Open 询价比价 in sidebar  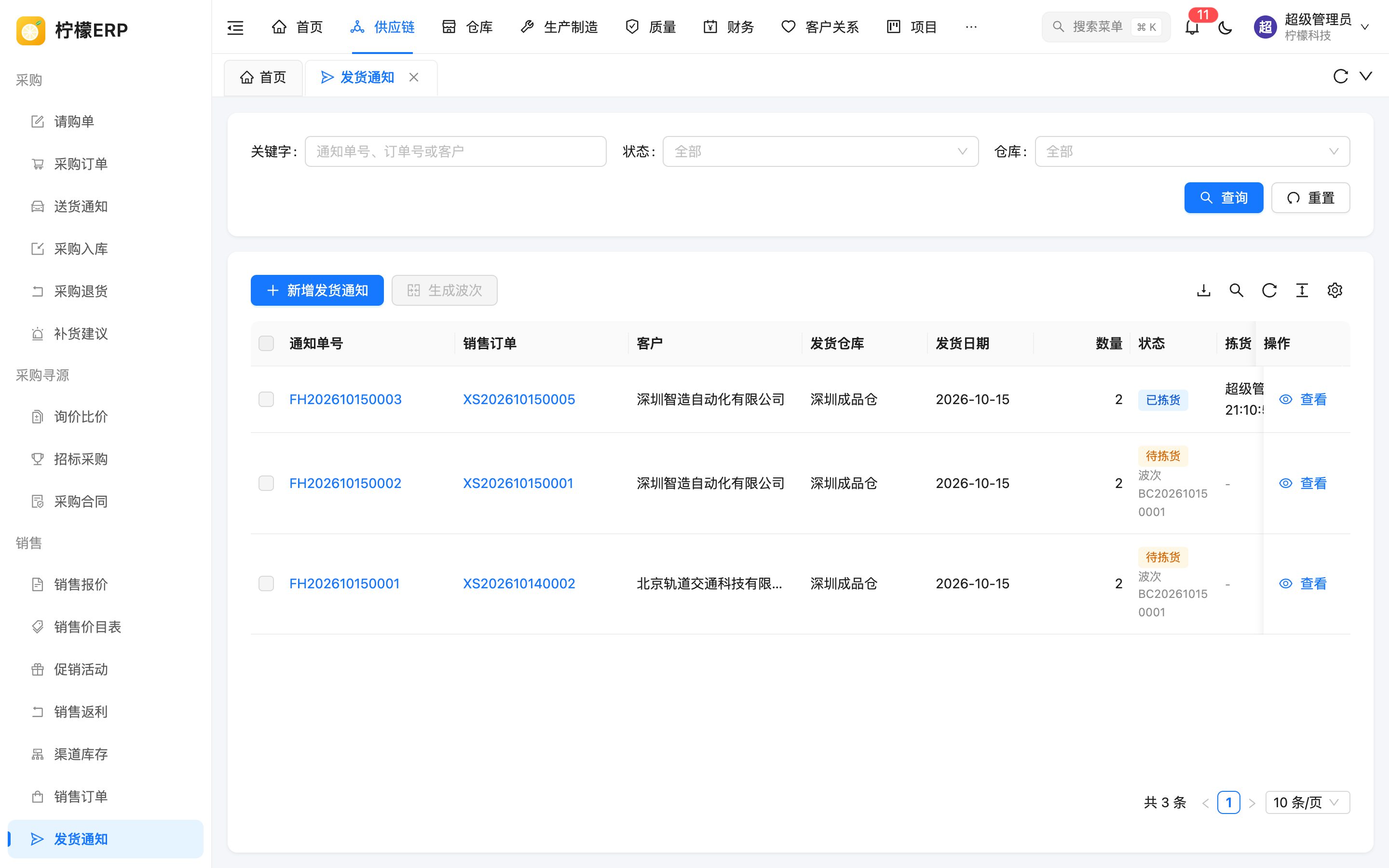[106, 417]
